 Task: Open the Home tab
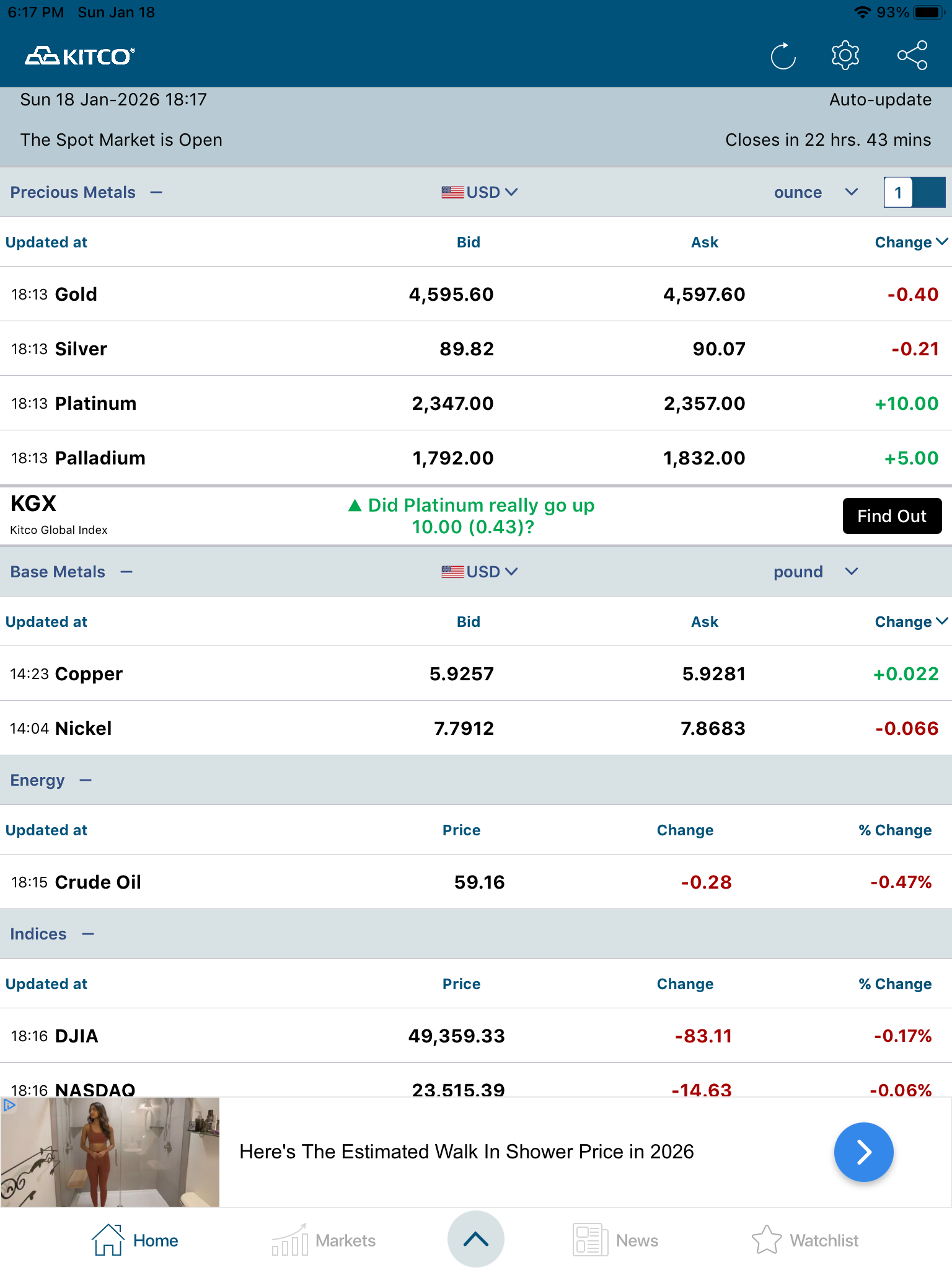coord(134,1240)
